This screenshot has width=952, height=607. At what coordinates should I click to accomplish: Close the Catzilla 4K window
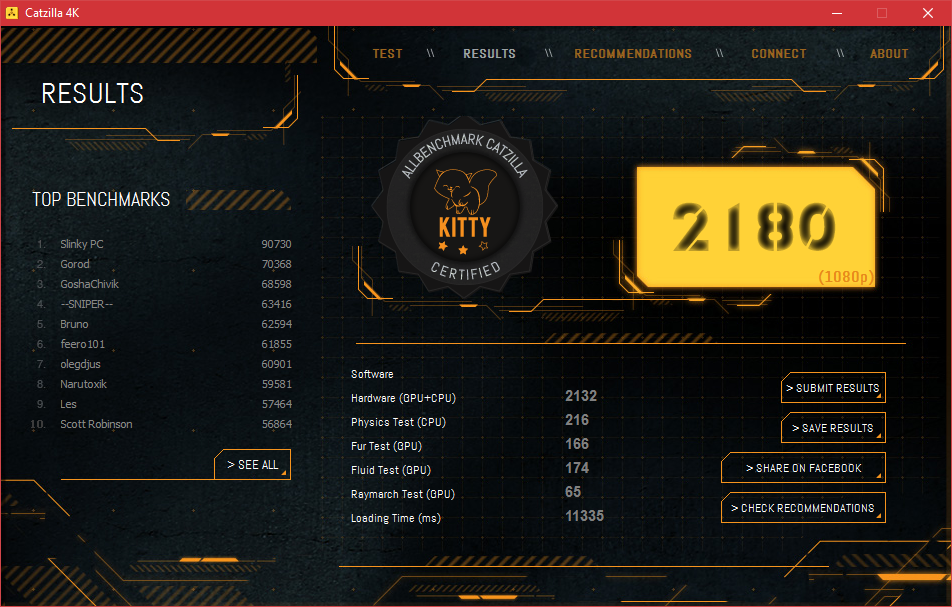click(x=928, y=13)
